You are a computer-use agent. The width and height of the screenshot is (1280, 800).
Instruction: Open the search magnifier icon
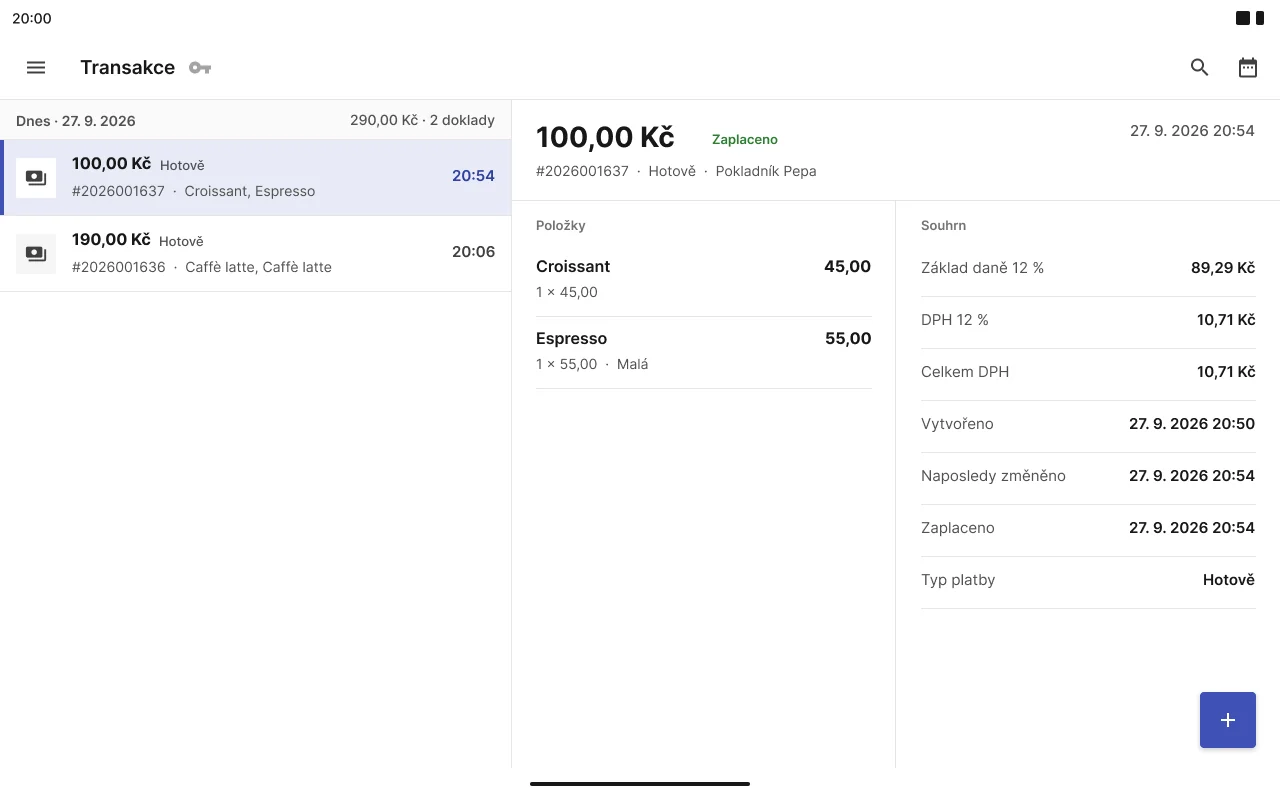click(x=1200, y=68)
